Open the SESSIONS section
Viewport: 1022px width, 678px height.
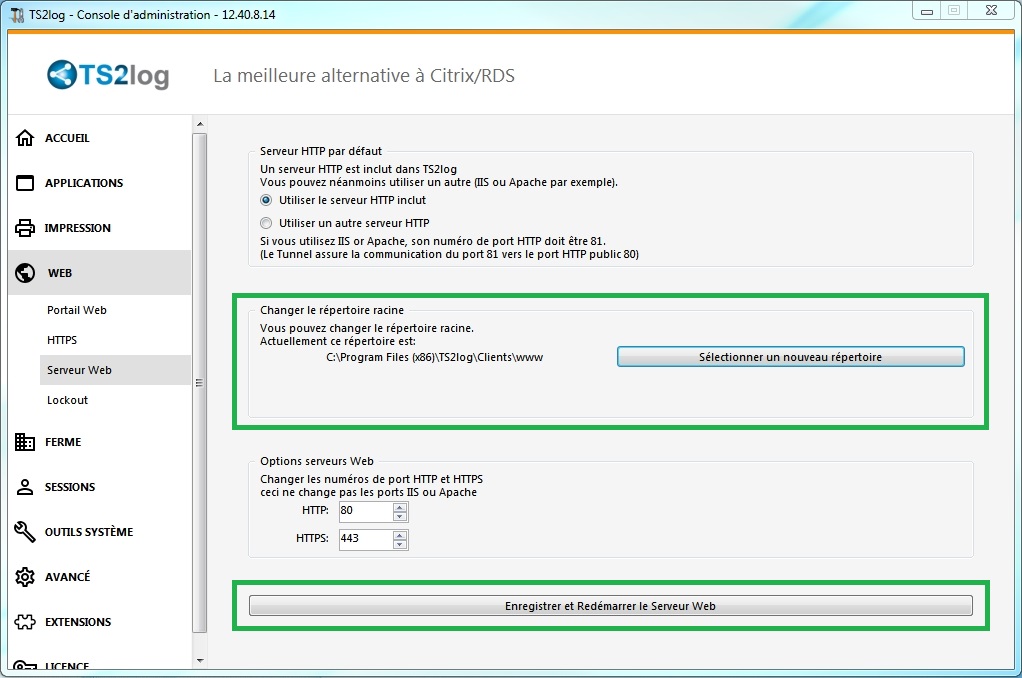(70, 487)
